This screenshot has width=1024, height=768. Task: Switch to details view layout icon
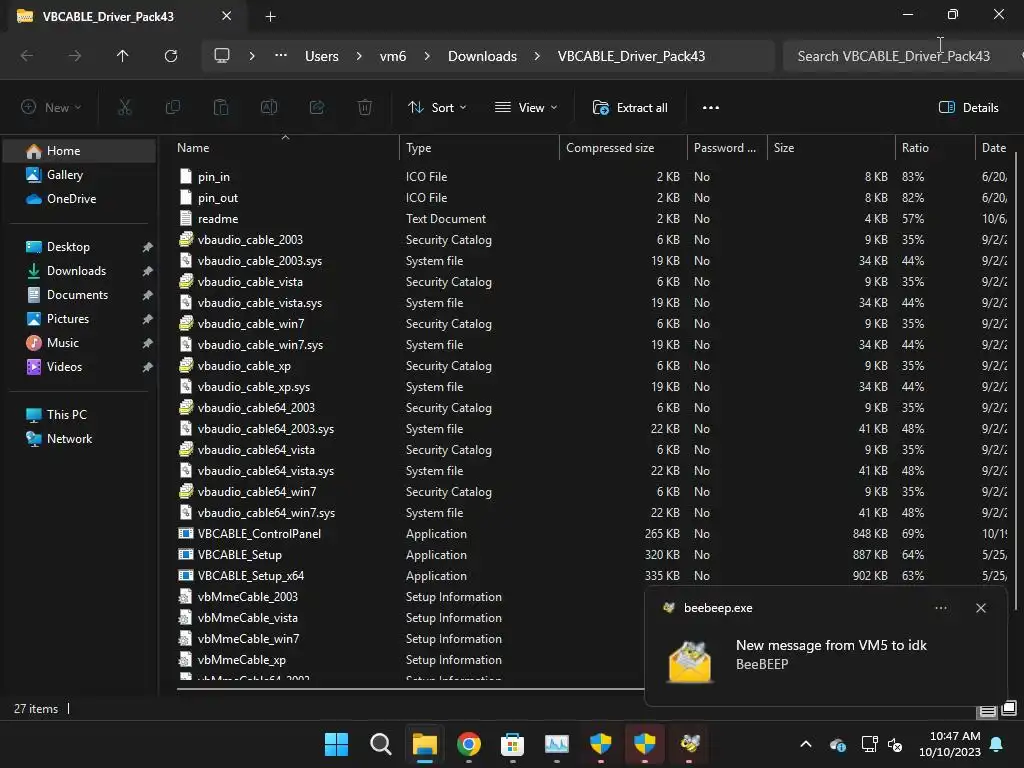[987, 711]
